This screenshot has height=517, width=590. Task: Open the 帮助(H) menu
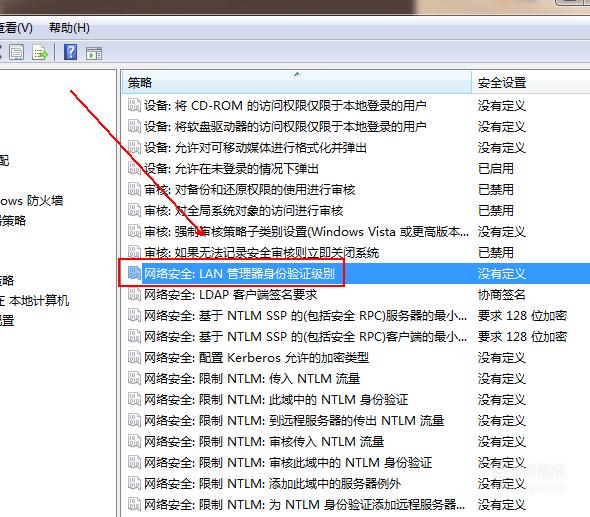coord(69,28)
